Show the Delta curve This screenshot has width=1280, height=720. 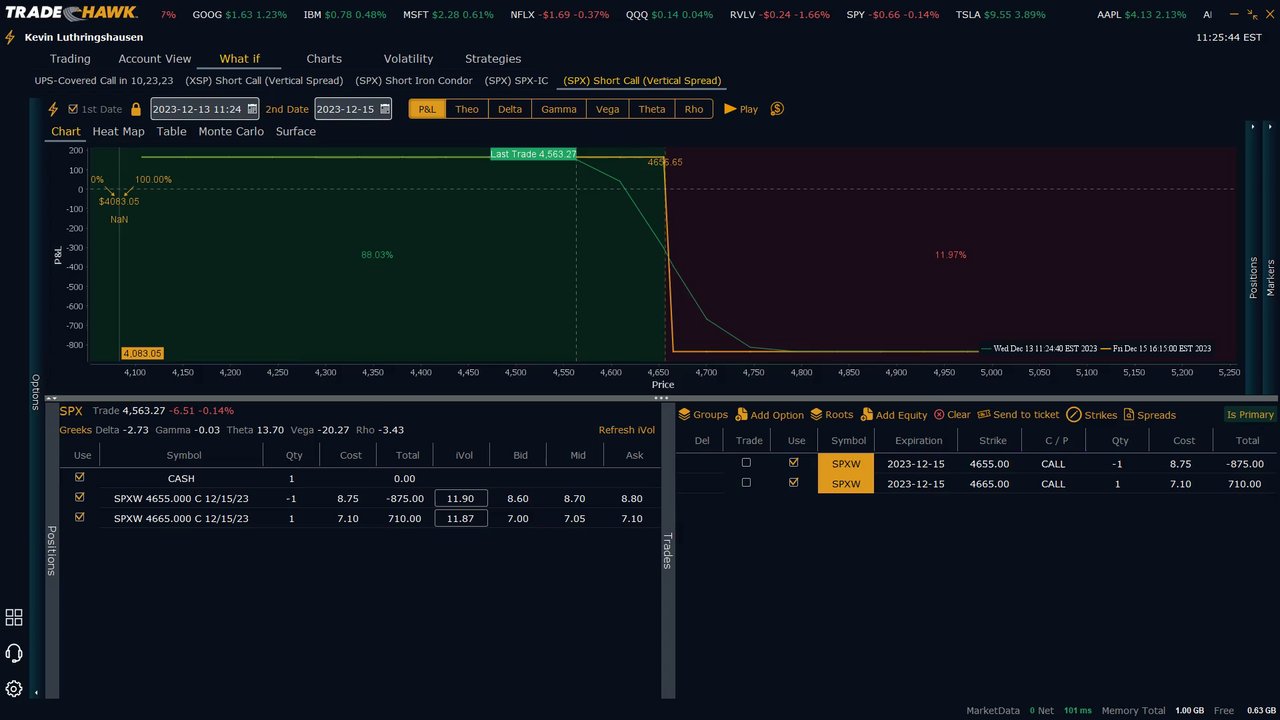click(510, 109)
